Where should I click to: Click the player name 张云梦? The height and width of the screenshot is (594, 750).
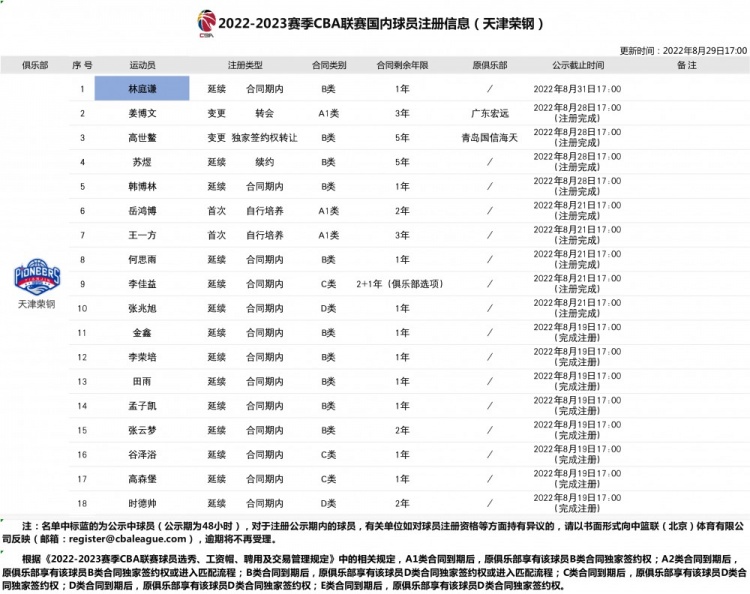pos(142,430)
